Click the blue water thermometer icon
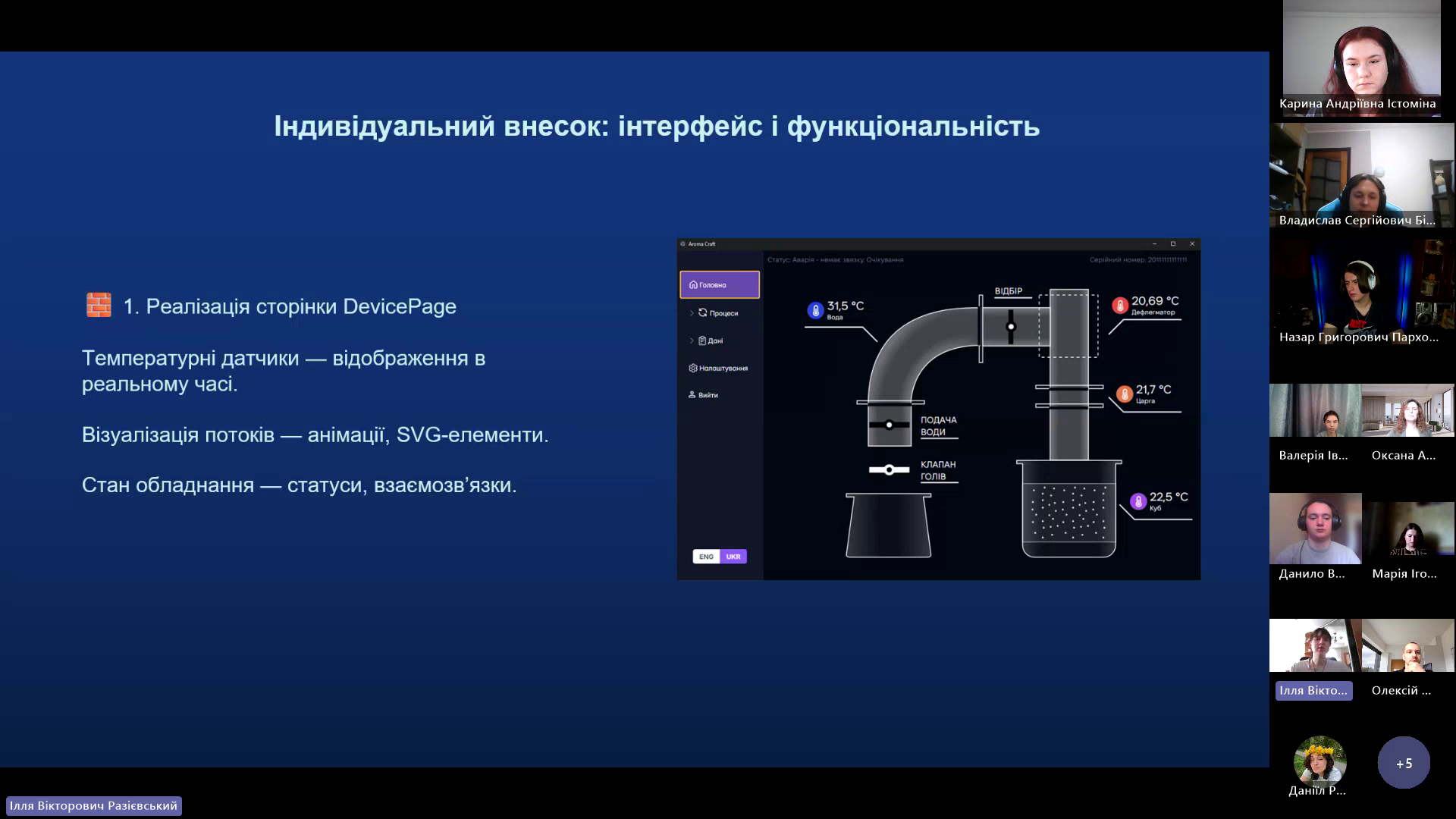Viewport: 1456px width, 819px height. [x=815, y=310]
